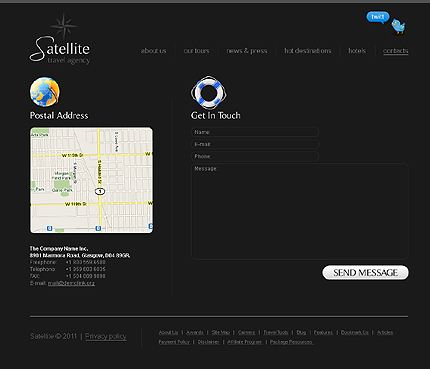Select the hotels menu item
The image size is (430, 369).
(x=357, y=51)
